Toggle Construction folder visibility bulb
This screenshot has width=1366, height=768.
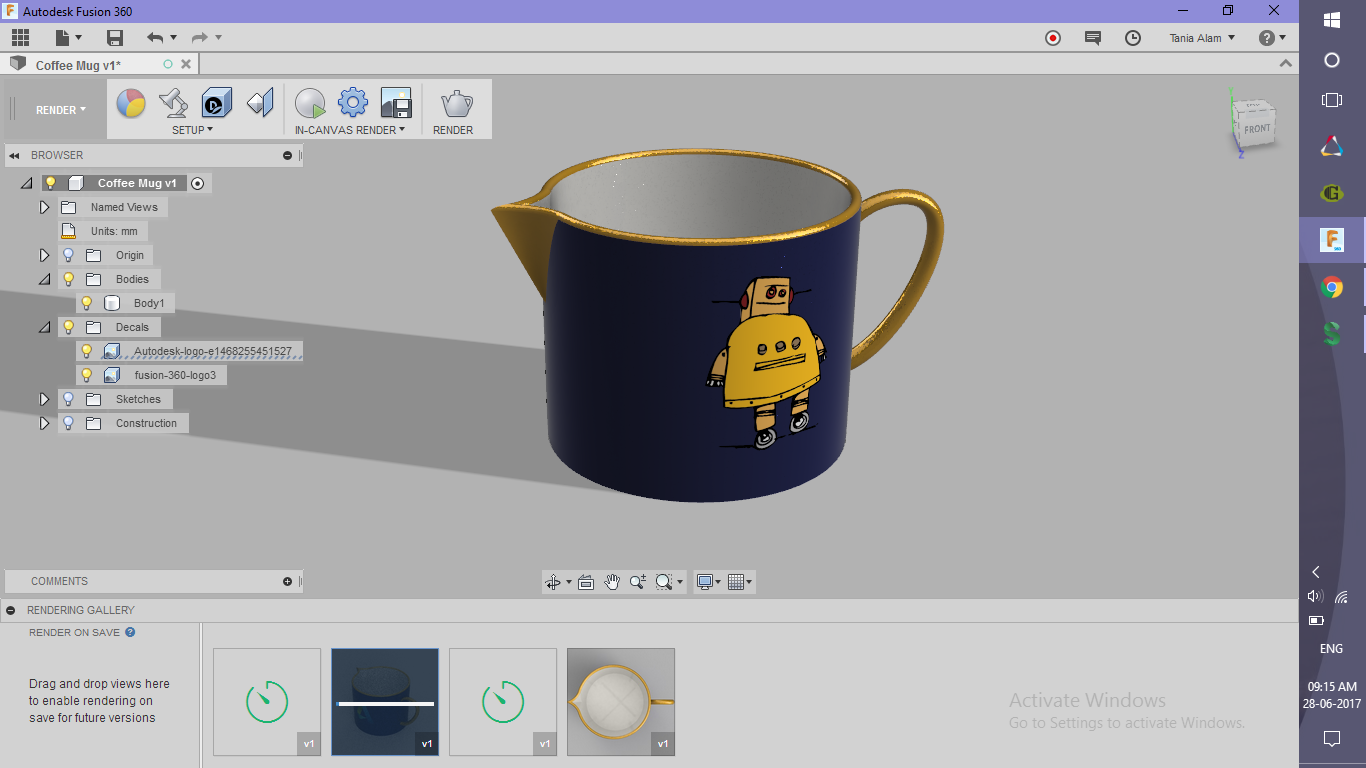coord(69,423)
